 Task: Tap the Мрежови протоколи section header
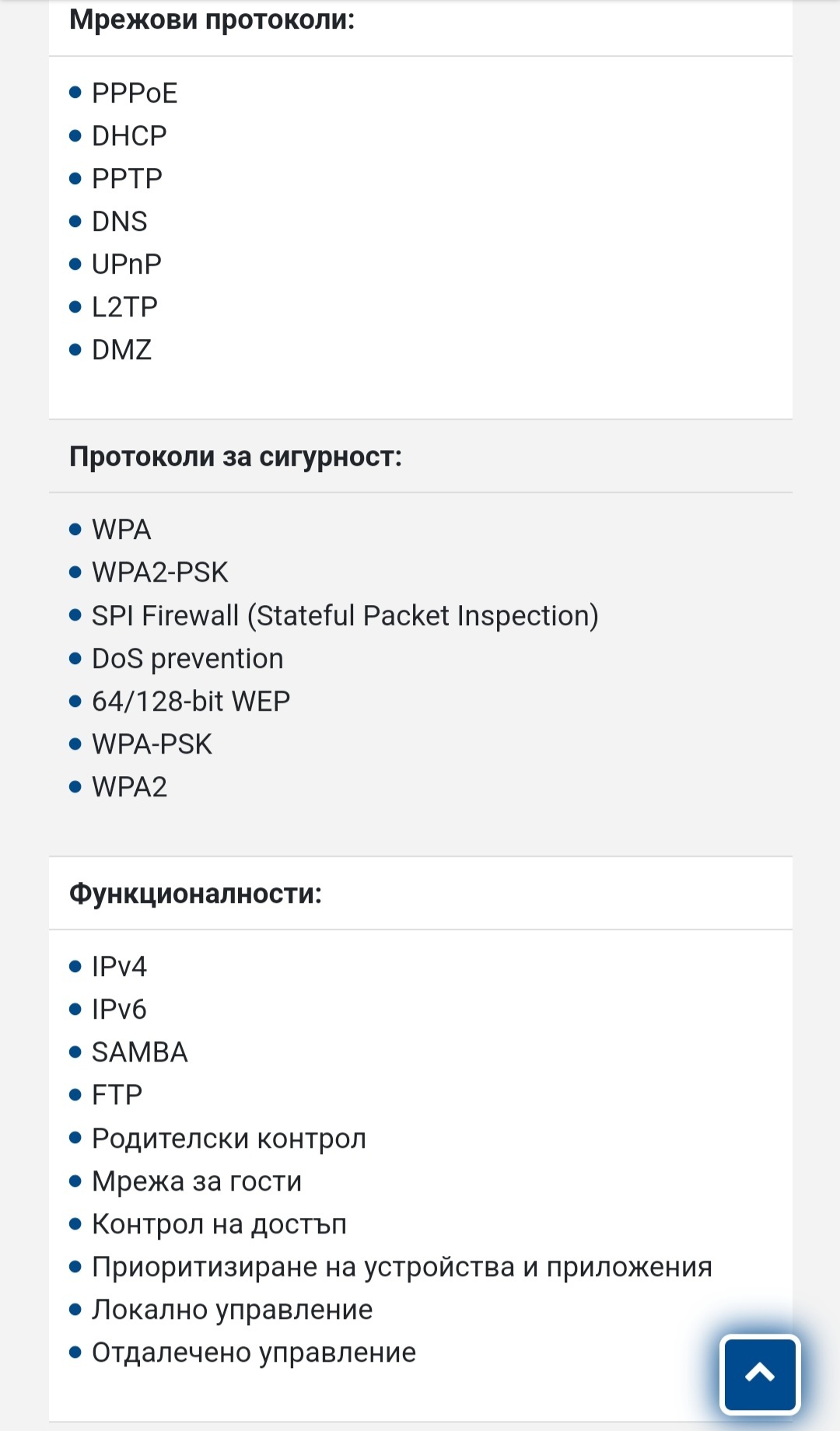(x=212, y=19)
